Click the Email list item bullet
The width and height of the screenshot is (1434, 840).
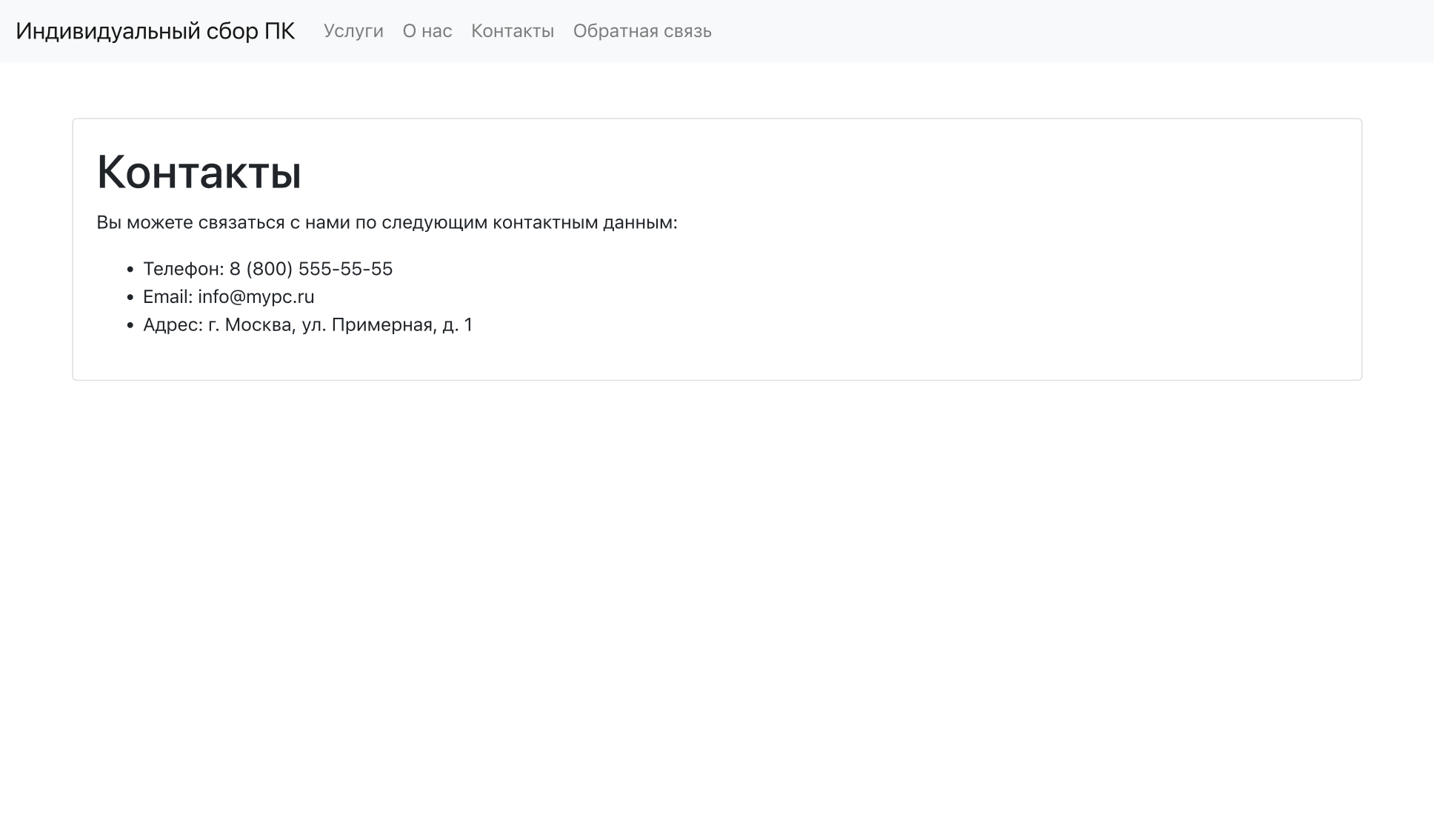[x=130, y=296]
